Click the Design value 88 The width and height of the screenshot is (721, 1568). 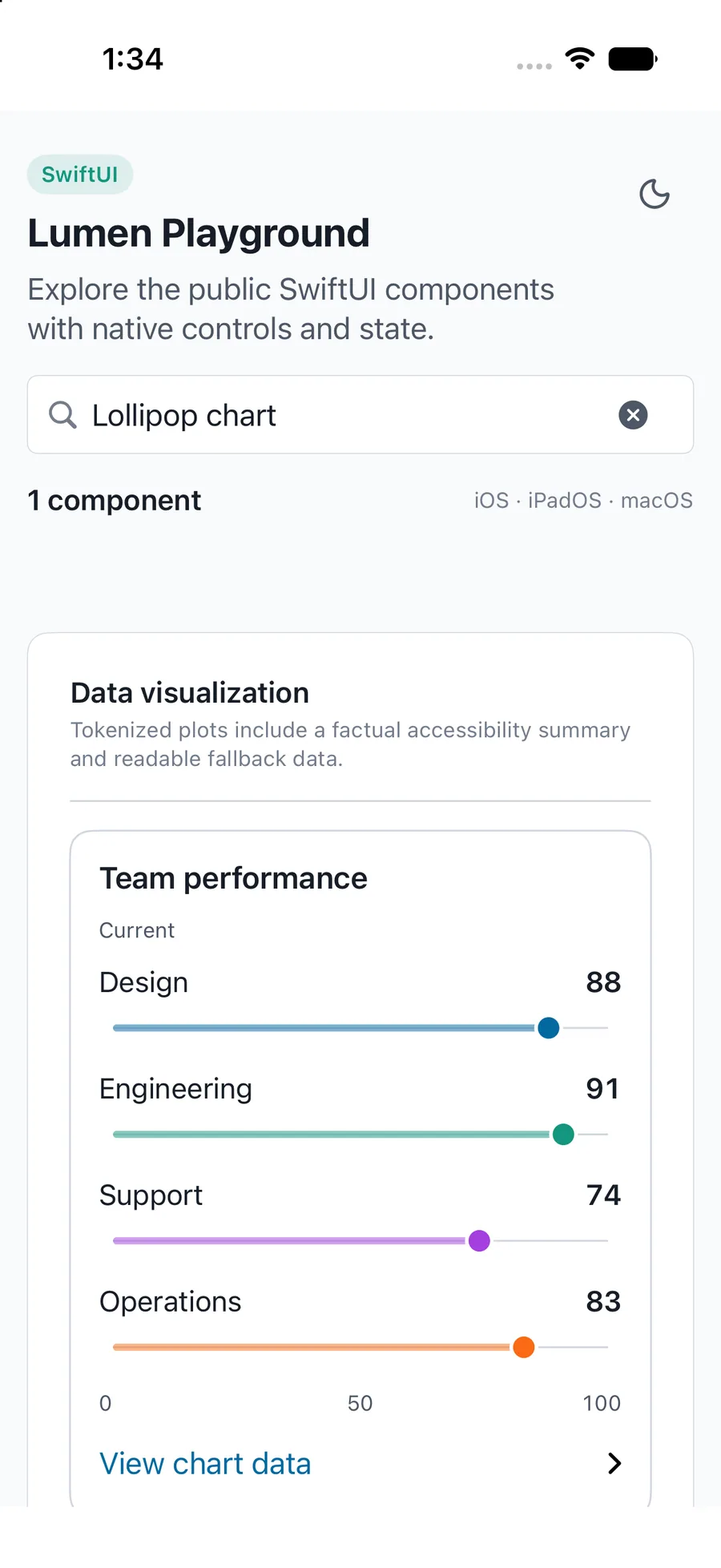[x=603, y=982]
